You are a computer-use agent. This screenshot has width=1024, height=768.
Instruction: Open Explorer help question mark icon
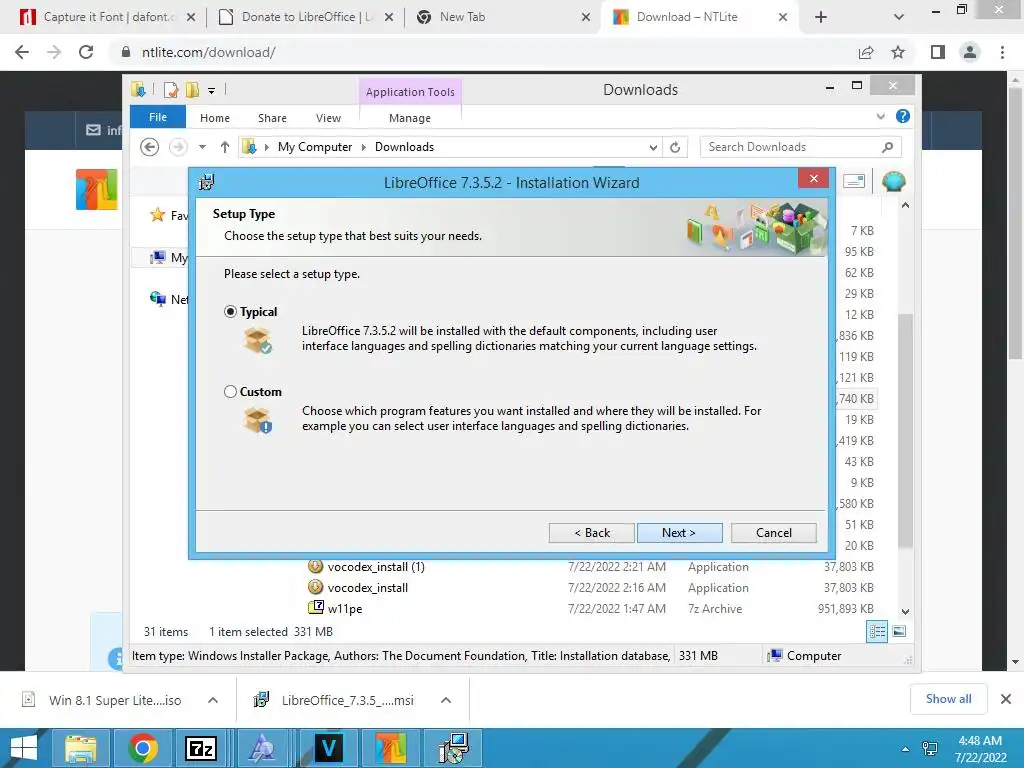coord(903,116)
